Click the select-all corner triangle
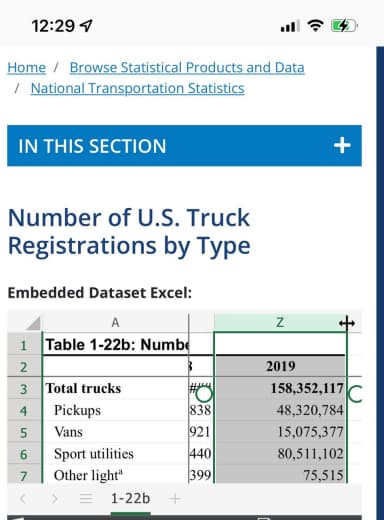This screenshot has width=384, height=520. point(33,323)
